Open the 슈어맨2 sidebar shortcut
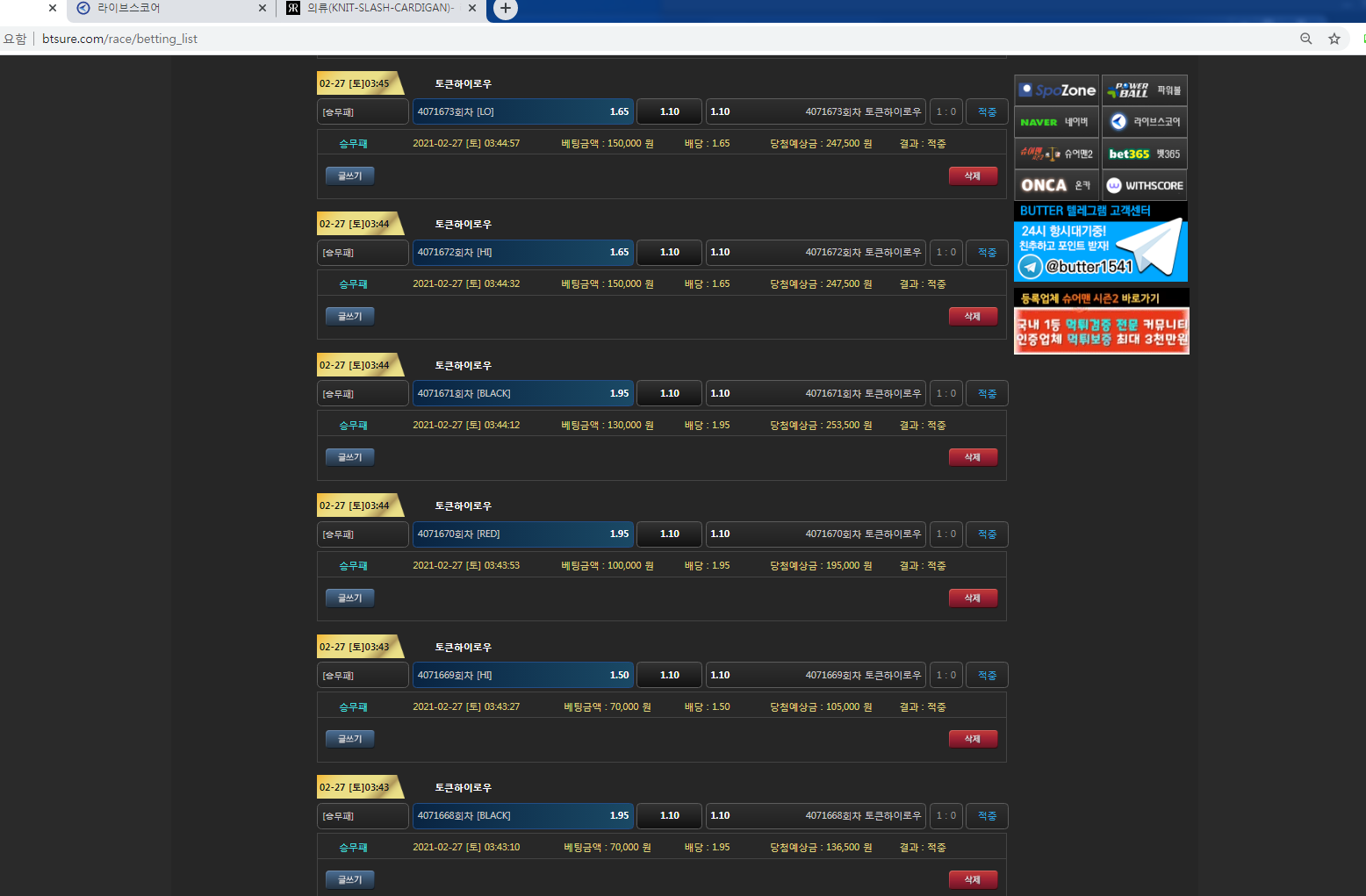Screen dimensions: 1366x896 click(1056, 154)
